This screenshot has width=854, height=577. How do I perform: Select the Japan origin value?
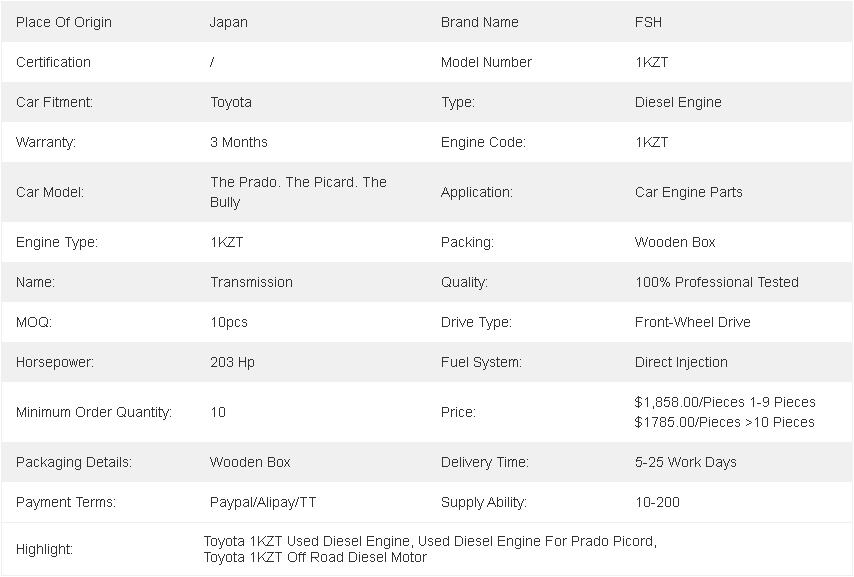coord(229,22)
